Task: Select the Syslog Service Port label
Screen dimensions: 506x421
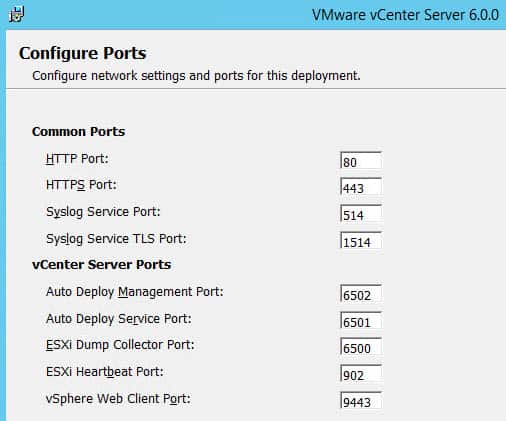Action: (x=103, y=212)
